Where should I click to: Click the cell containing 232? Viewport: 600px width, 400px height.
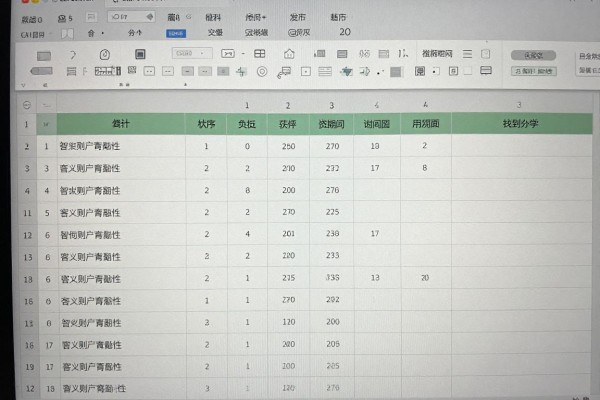(x=332, y=168)
